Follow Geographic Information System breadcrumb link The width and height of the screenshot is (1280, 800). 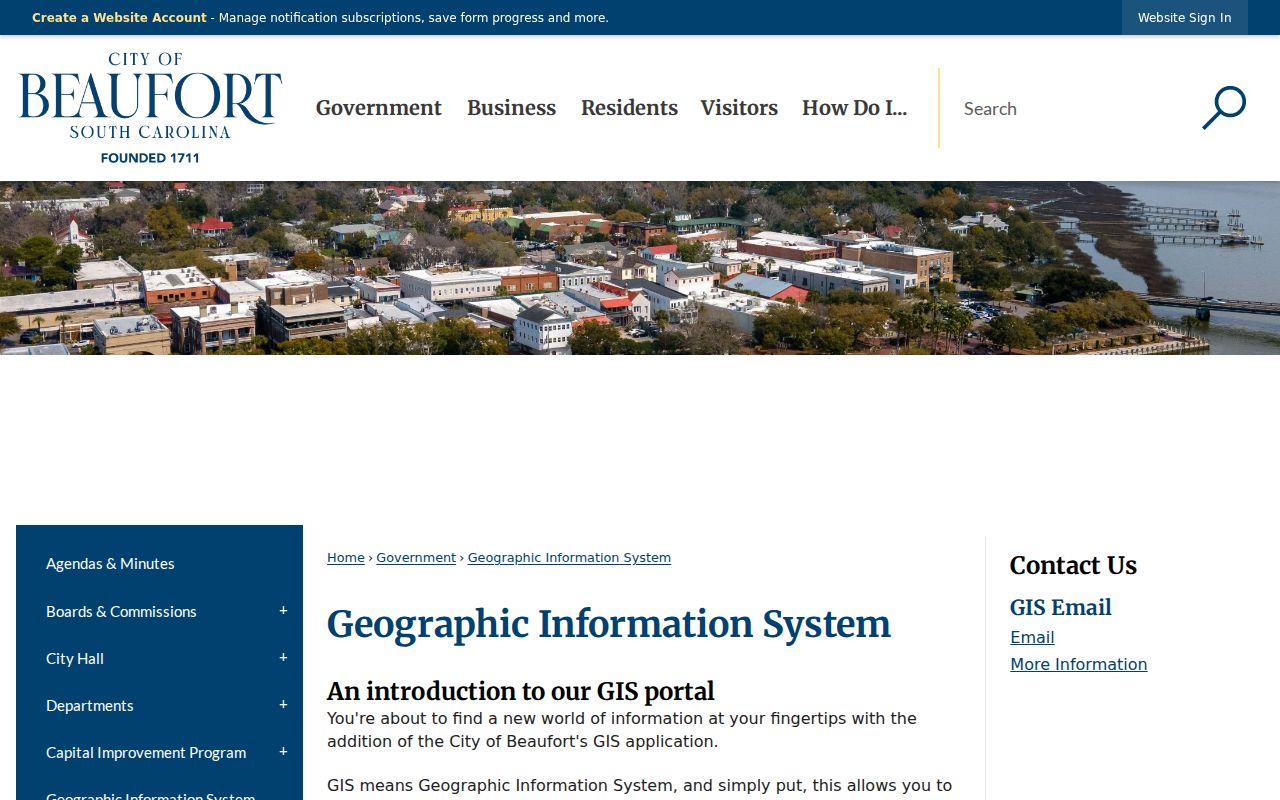click(569, 558)
